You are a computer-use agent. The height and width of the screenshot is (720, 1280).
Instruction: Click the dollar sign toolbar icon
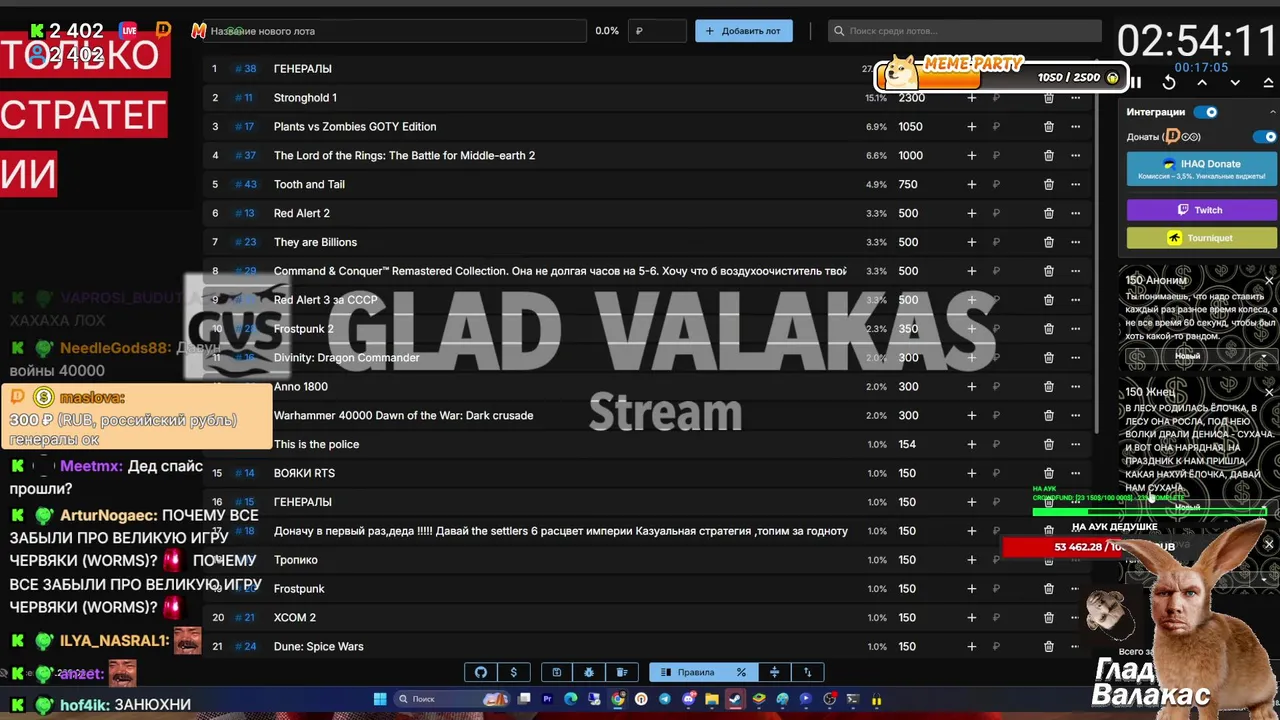click(x=514, y=672)
